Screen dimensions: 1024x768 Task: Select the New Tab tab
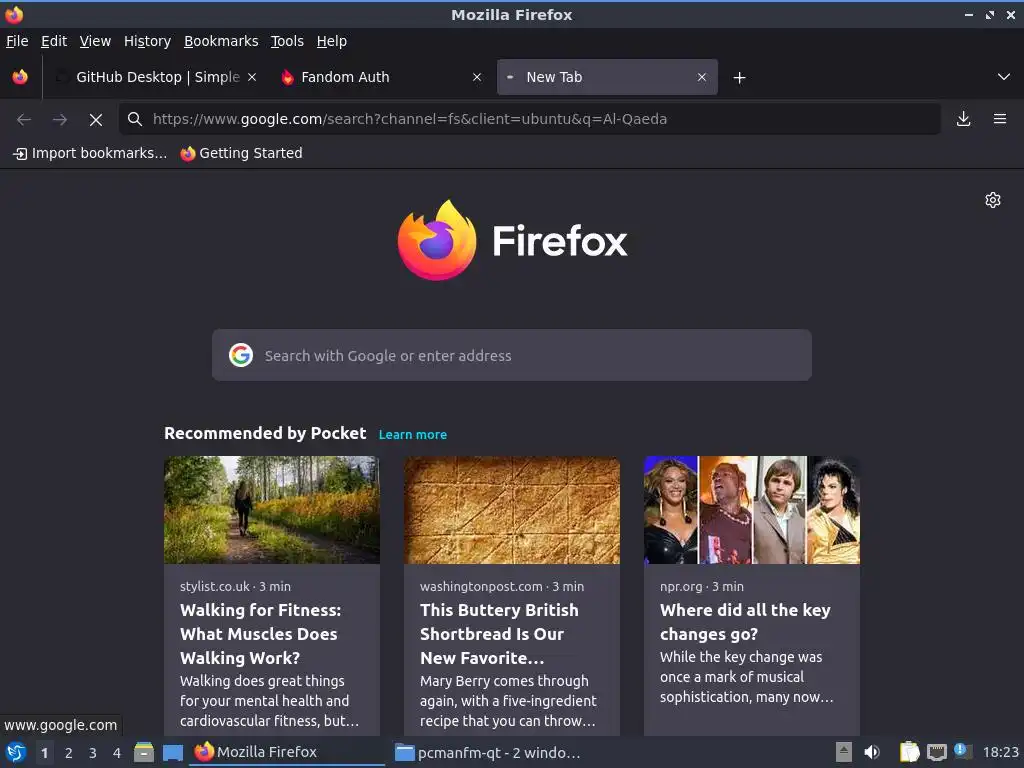click(x=607, y=77)
